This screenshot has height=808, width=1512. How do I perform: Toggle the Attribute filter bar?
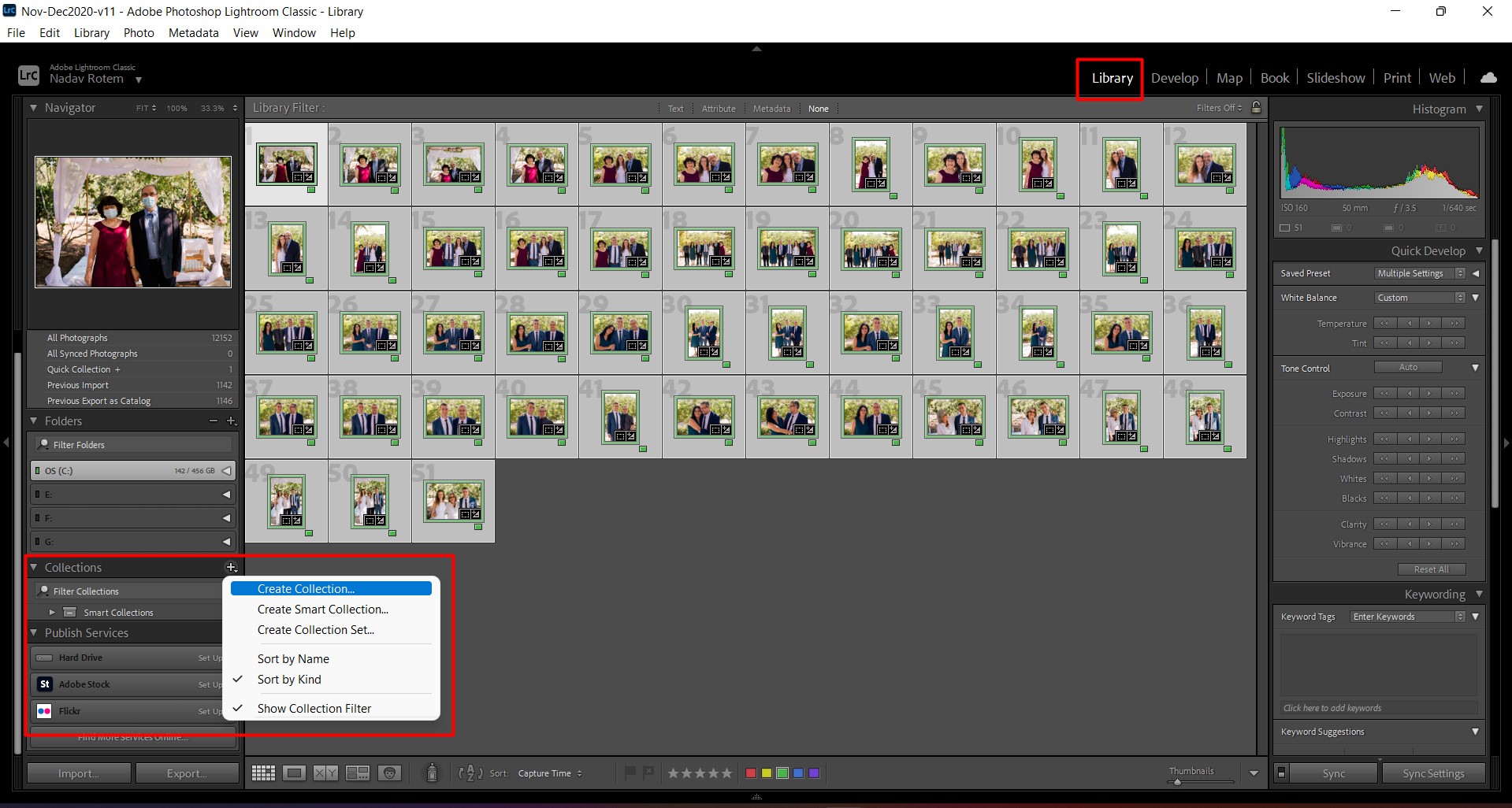(719, 109)
